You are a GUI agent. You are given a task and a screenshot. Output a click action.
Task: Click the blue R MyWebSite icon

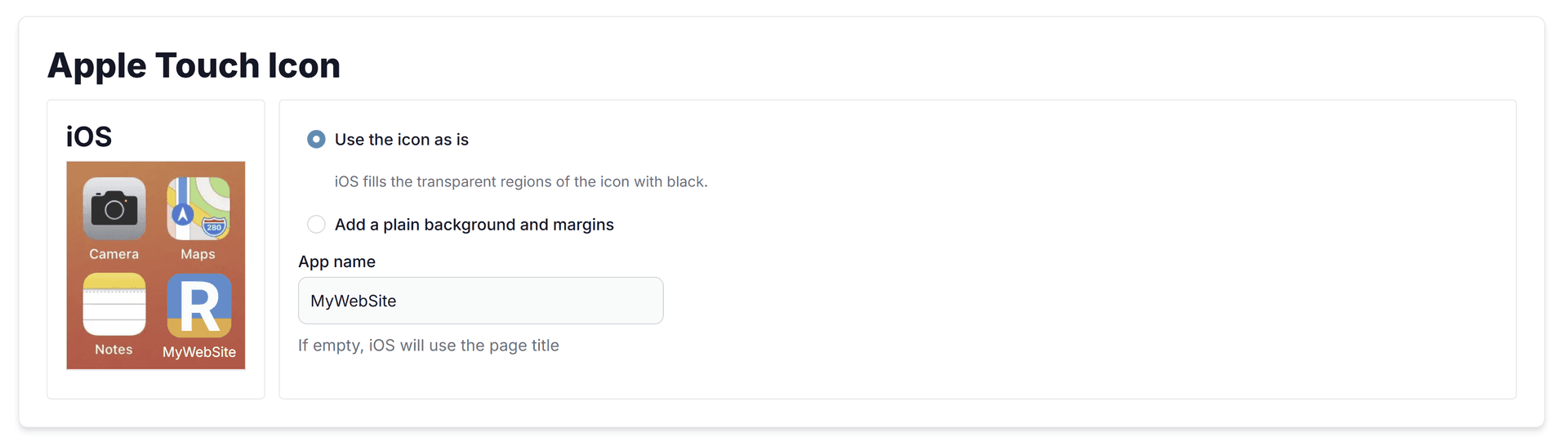click(x=199, y=306)
